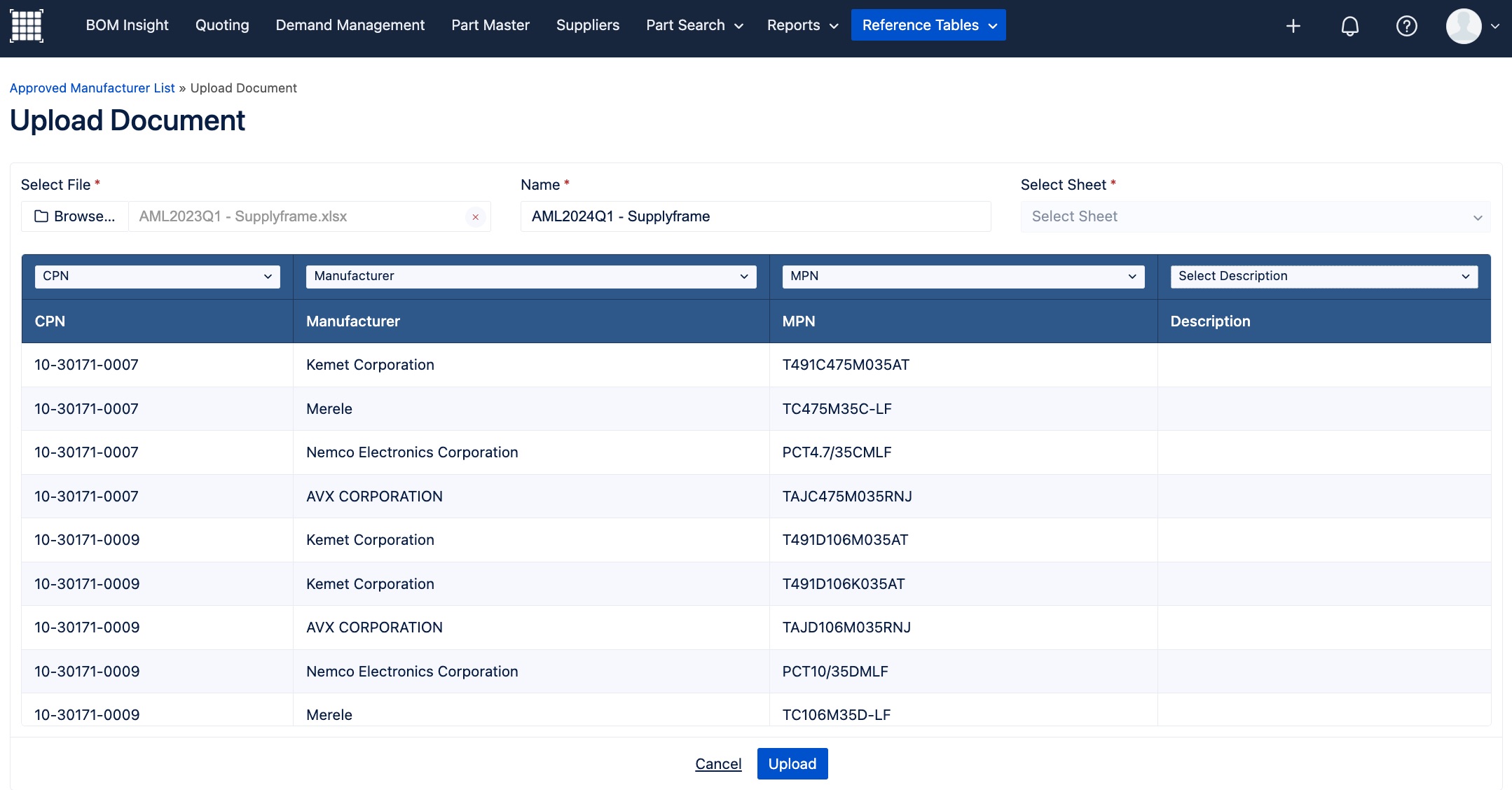Open the Manufacturer column mapping dropdown
1512x790 pixels.
point(531,276)
